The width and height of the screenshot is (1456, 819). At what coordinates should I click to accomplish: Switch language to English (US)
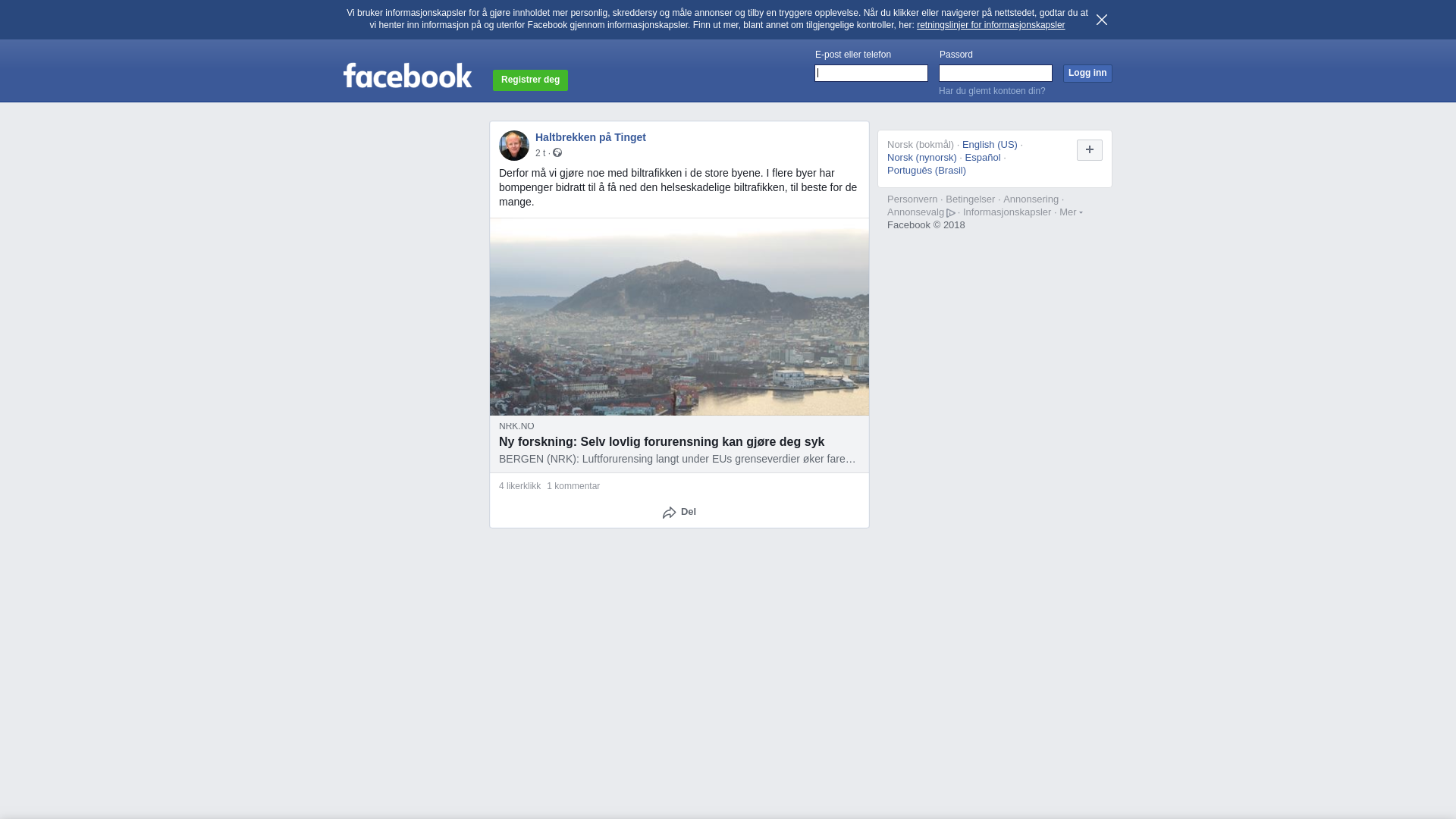(x=990, y=145)
